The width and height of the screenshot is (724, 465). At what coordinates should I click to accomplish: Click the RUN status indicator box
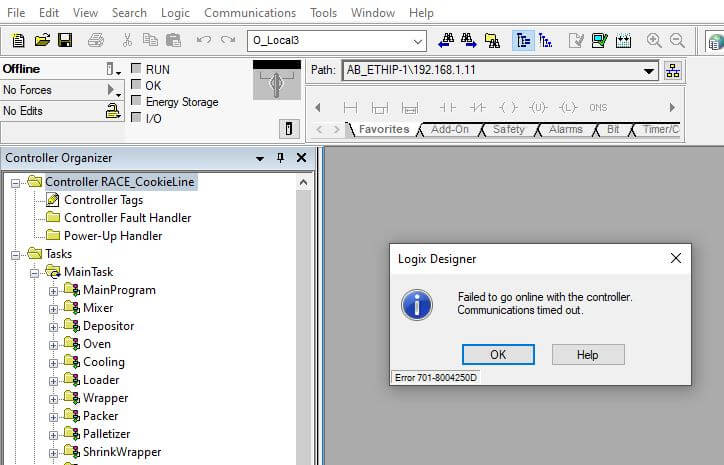(136, 68)
